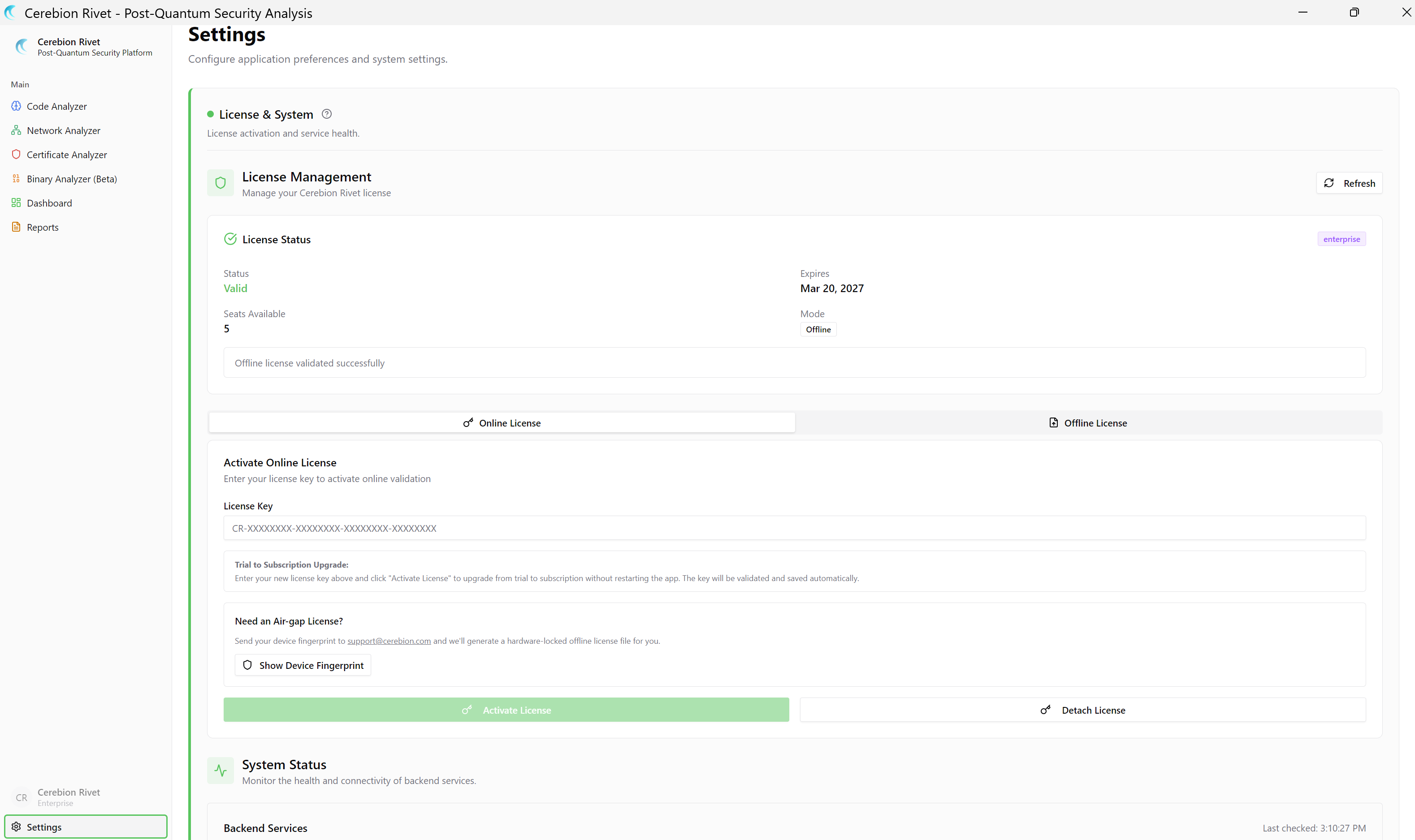The width and height of the screenshot is (1415, 840).
Task: Switch to the Offline License tab
Action: click(x=1088, y=423)
